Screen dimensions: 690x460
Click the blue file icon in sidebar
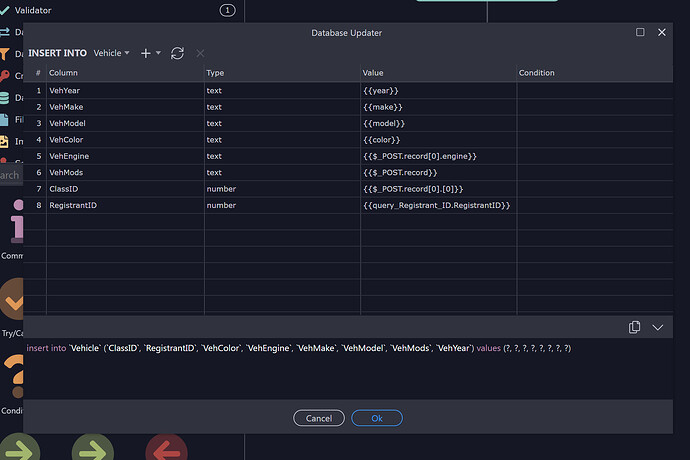point(4,119)
